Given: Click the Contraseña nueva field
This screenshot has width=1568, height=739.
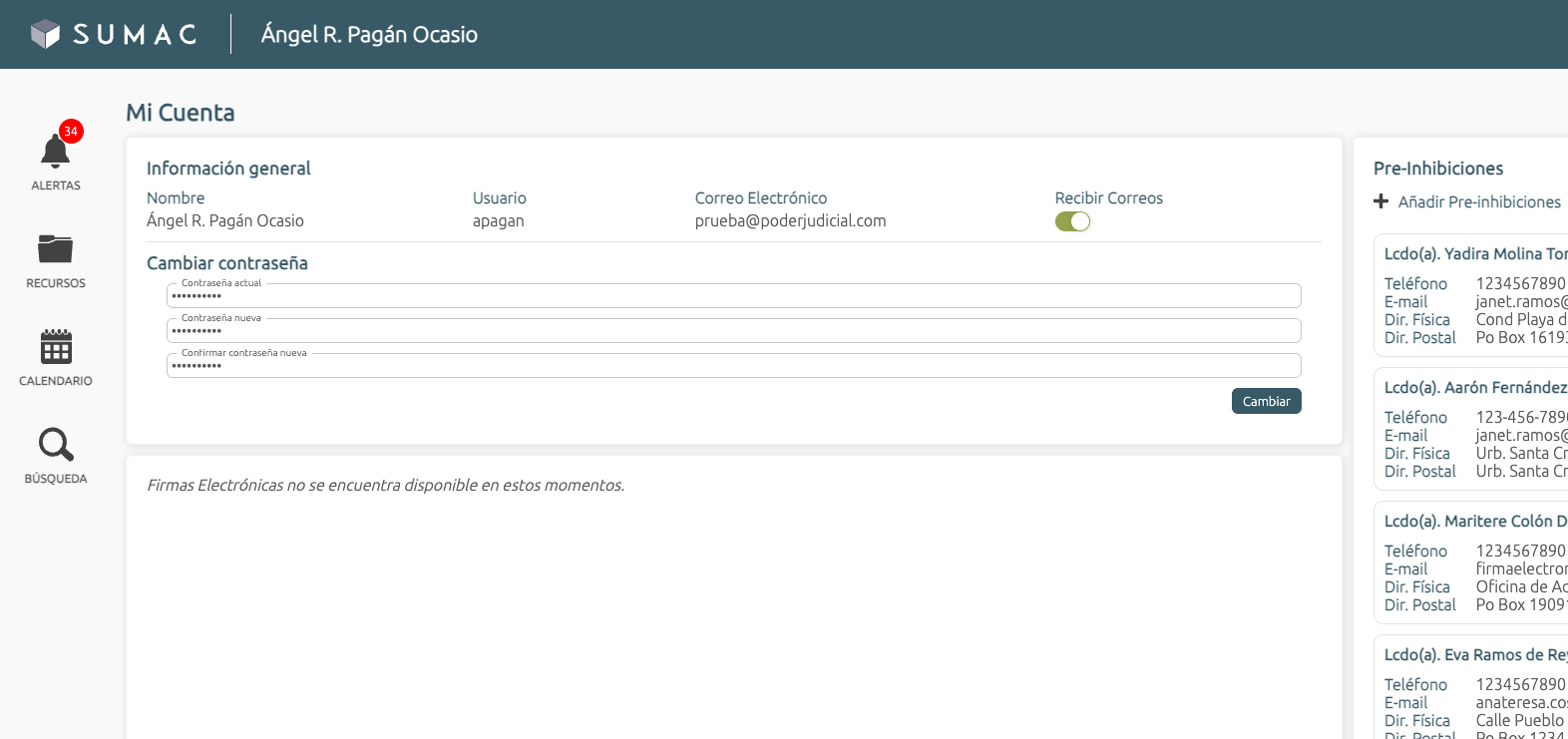Looking at the screenshot, I should click(x=733, y=331).
